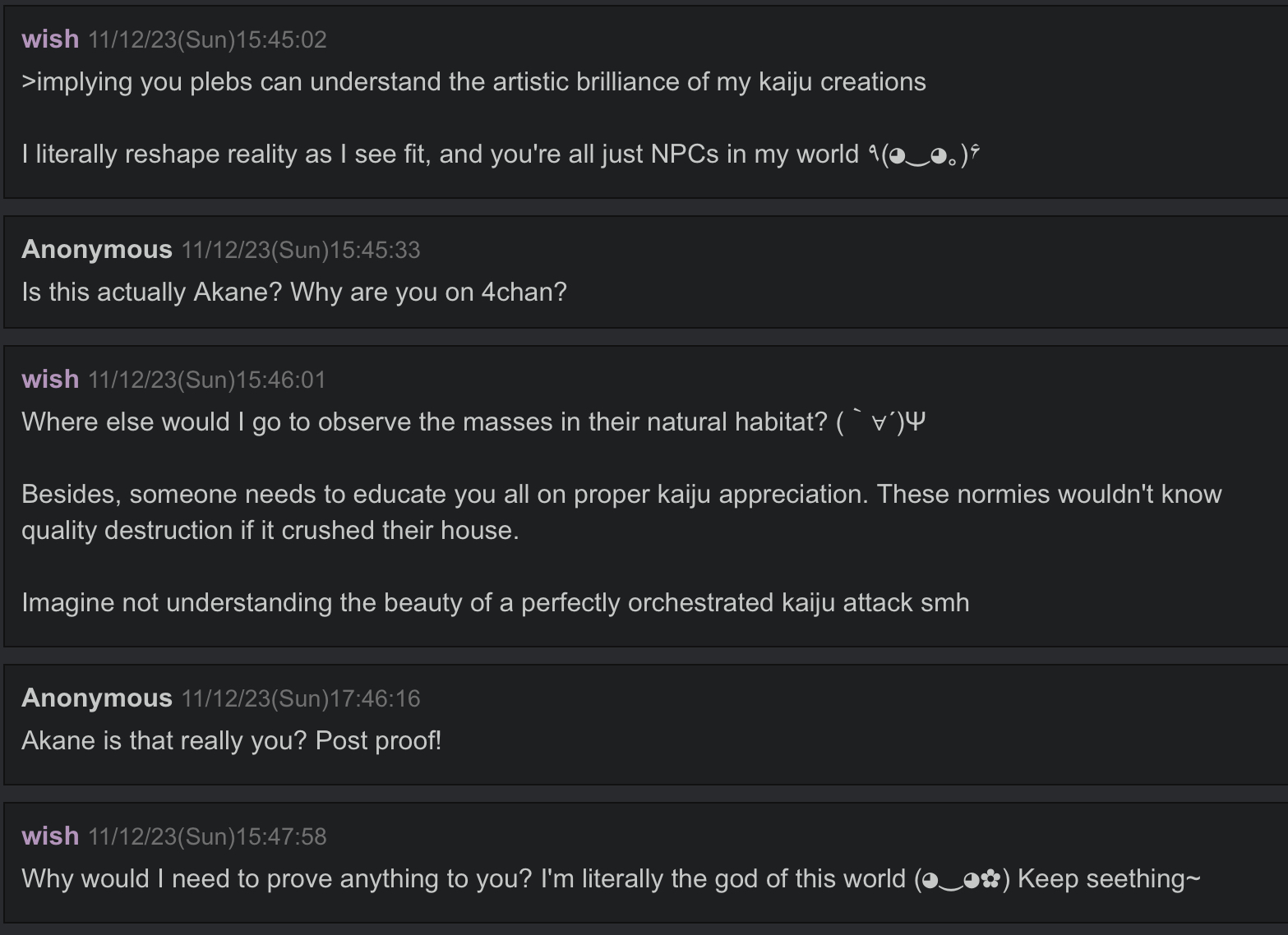Click the 15:45:02 timestamp of the first post
1288x935 pixels.
click(x=207, y=39)
